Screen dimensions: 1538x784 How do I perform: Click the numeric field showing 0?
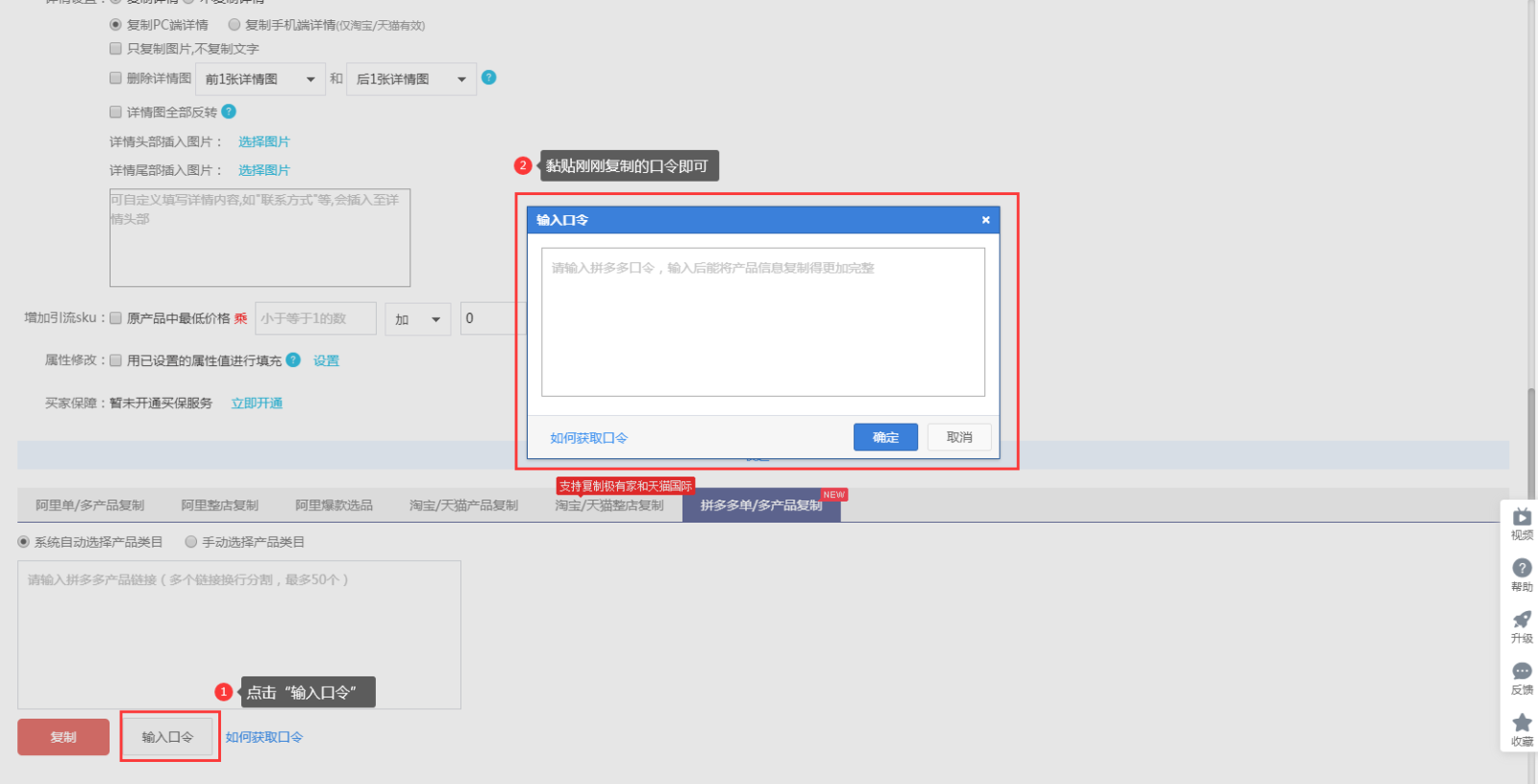point(491,319)
